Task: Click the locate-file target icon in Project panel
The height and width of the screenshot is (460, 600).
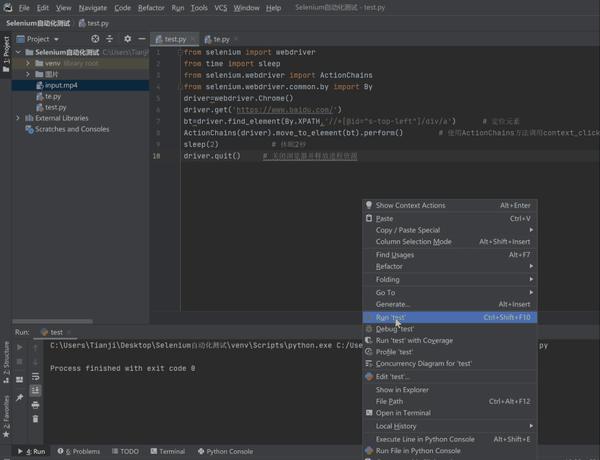Action: 95,38
